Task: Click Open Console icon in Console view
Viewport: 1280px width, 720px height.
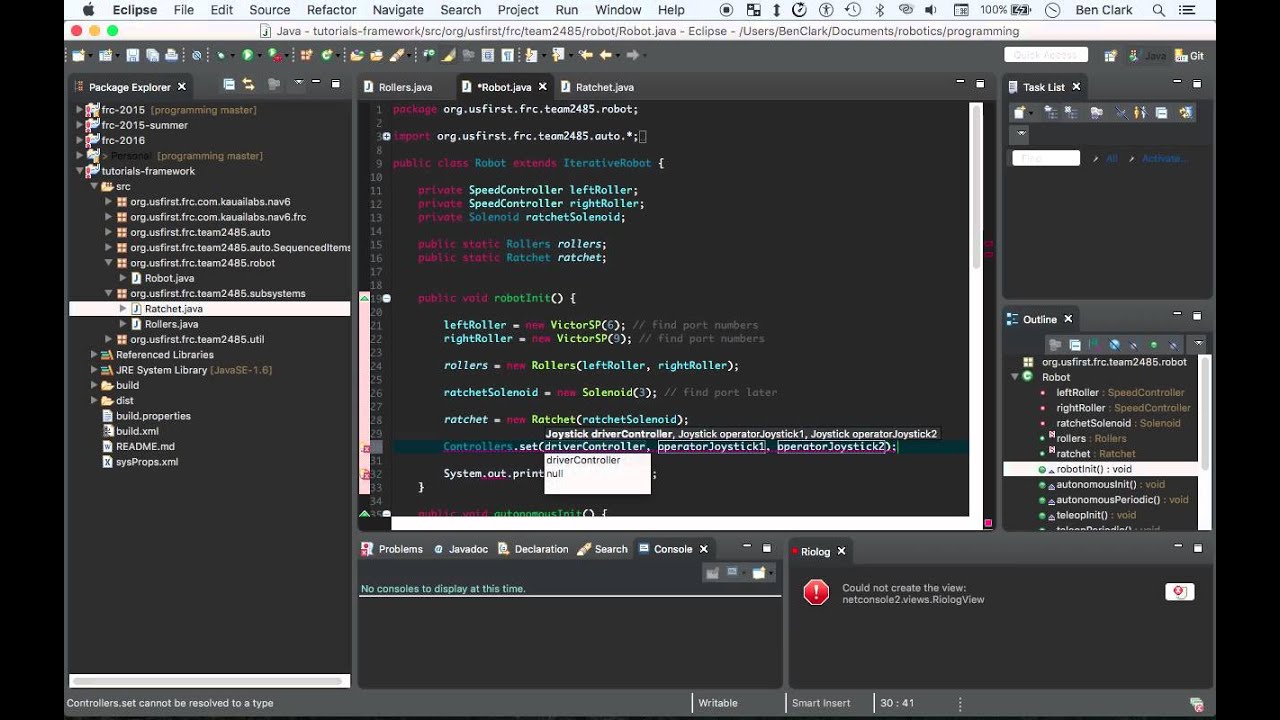Action: pyautogui.click(x=759, y=573)
